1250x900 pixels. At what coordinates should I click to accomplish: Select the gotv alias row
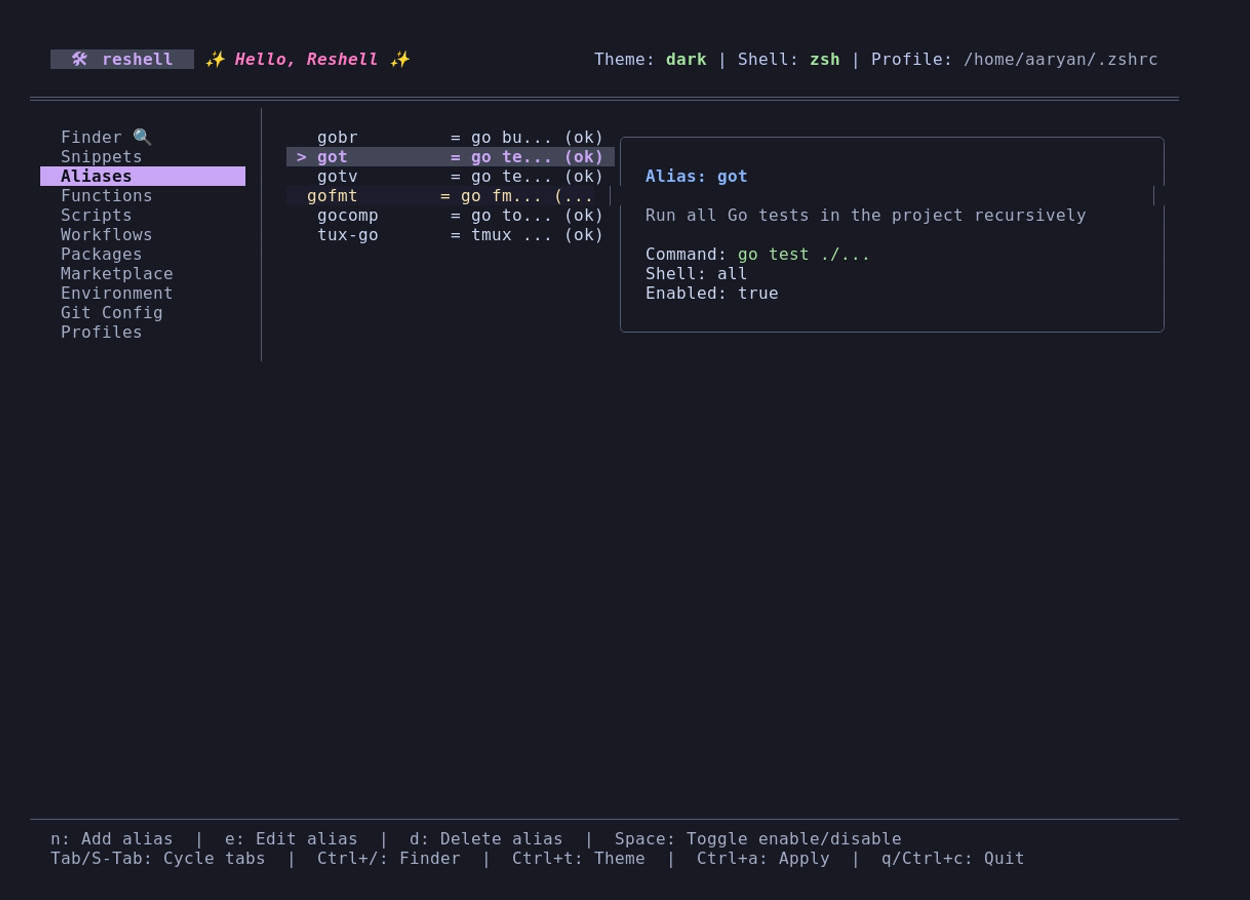coord(450,176)
